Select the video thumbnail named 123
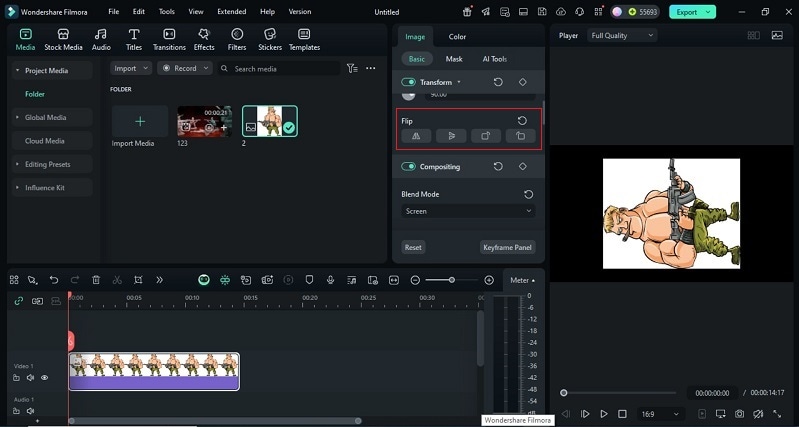Screen dimensions: 799x427 pos(204,121)
